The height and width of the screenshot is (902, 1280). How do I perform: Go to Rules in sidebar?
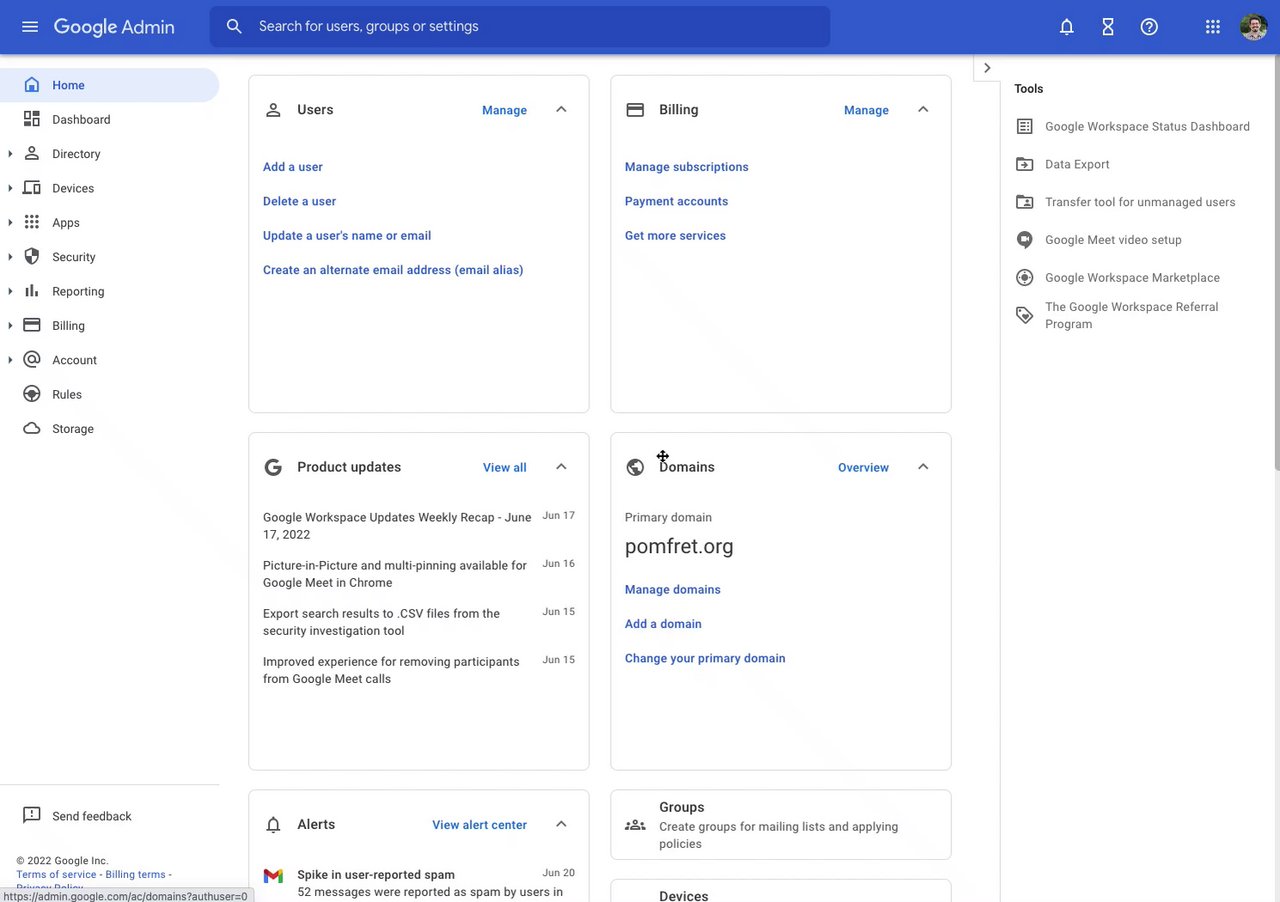click(x=67, y=395)
